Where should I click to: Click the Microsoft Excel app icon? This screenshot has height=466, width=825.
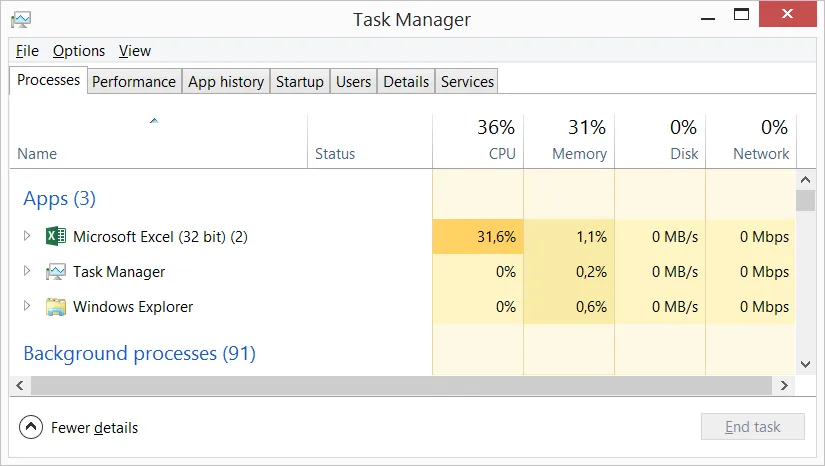coord(56,237)
